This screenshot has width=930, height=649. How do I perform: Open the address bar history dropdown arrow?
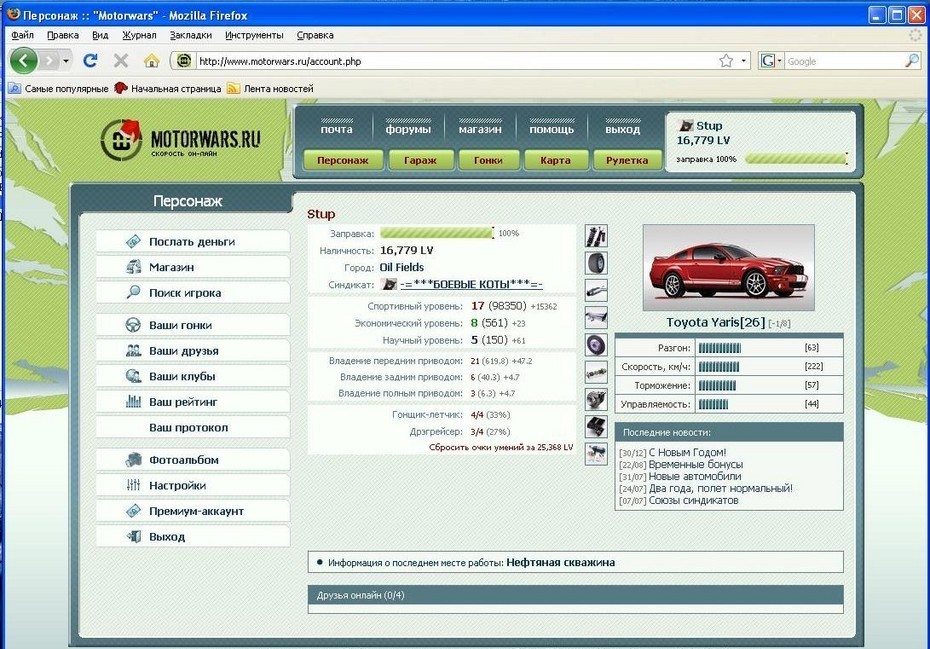coord(744,61)
